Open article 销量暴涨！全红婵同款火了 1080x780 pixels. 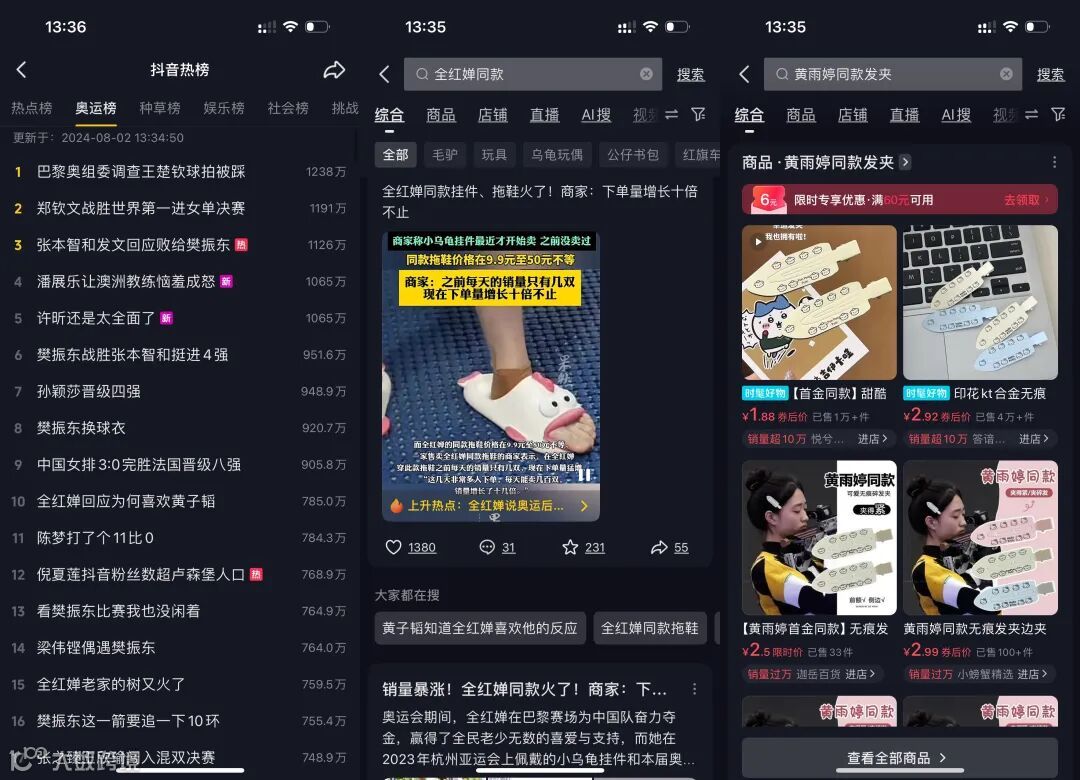coord(524,689)
